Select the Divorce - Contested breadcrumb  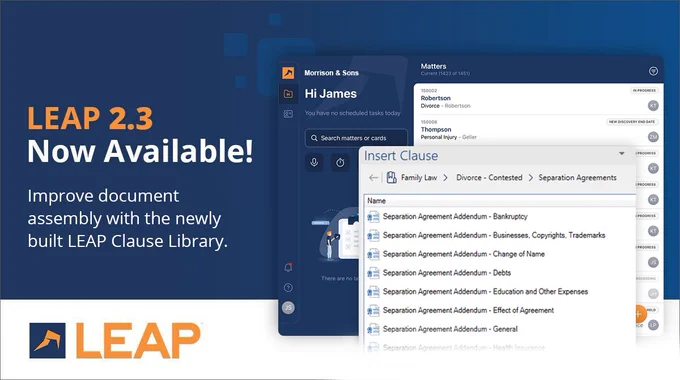pyautogui.click(x=489, y=177)
